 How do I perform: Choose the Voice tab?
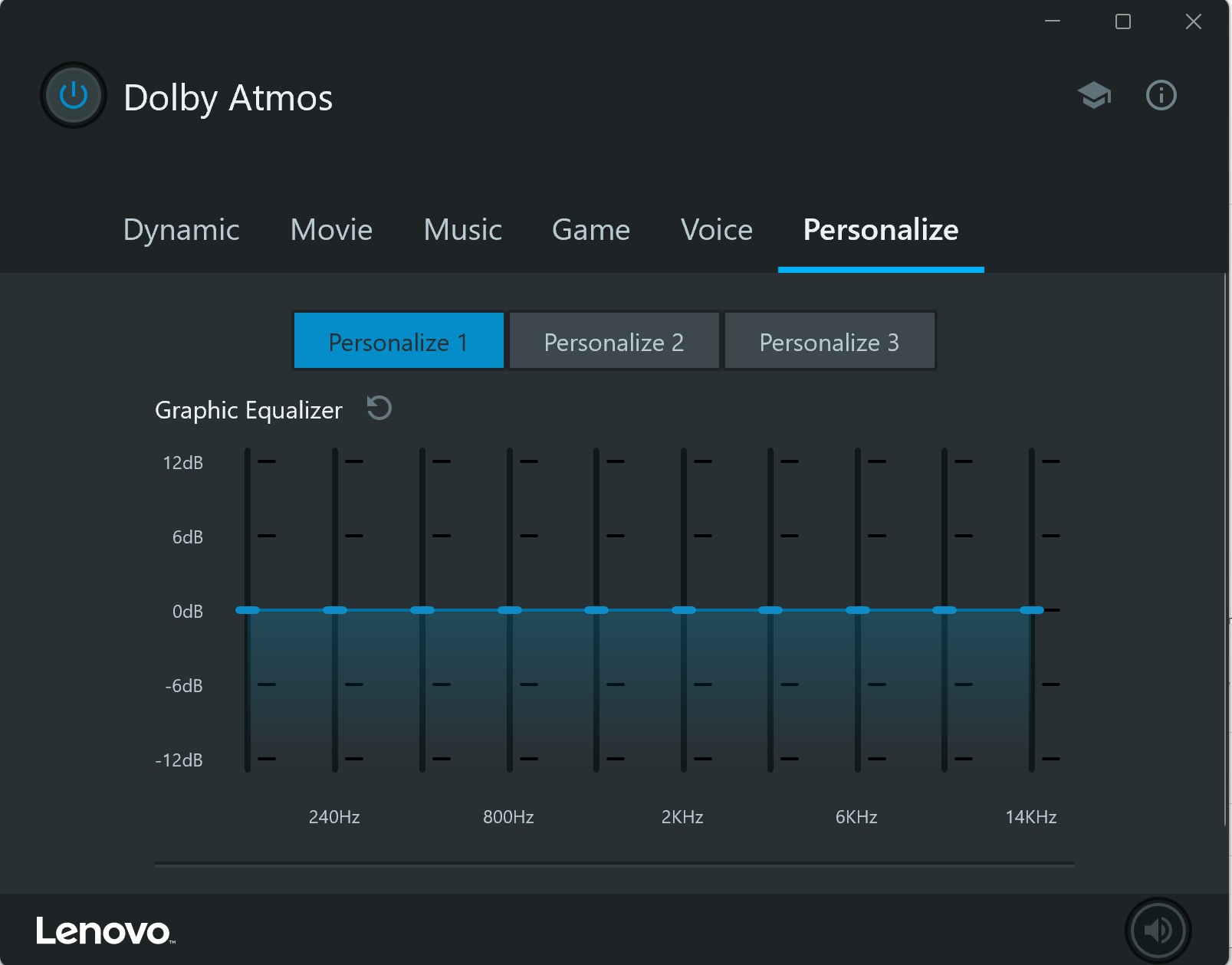coord(716,230)
